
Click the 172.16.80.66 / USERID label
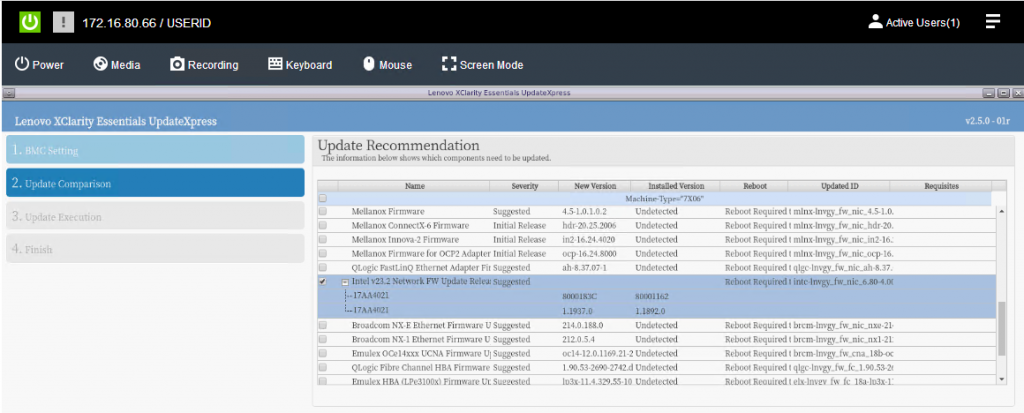(146, 23)
